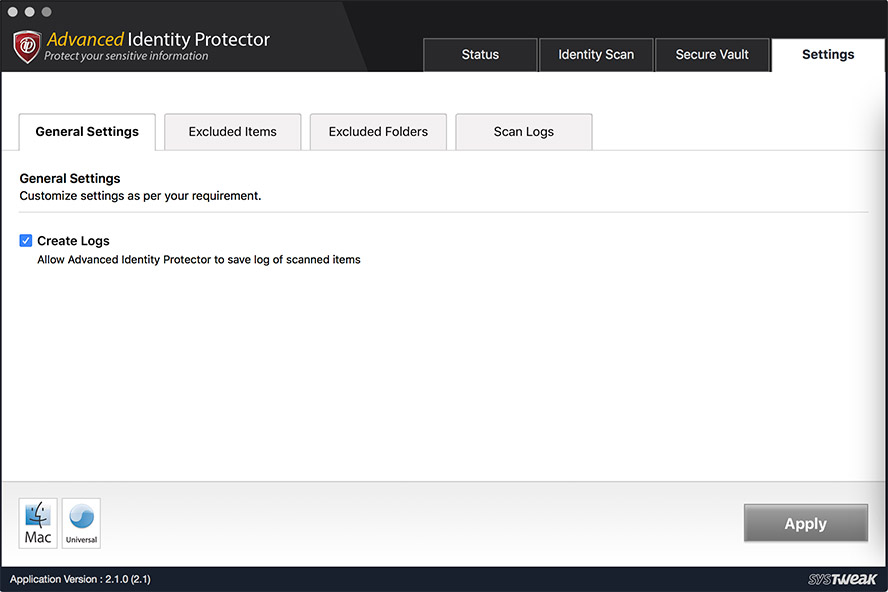Click the Mac Finder badge icon
888x592 pixels.
tap(38, 523)
